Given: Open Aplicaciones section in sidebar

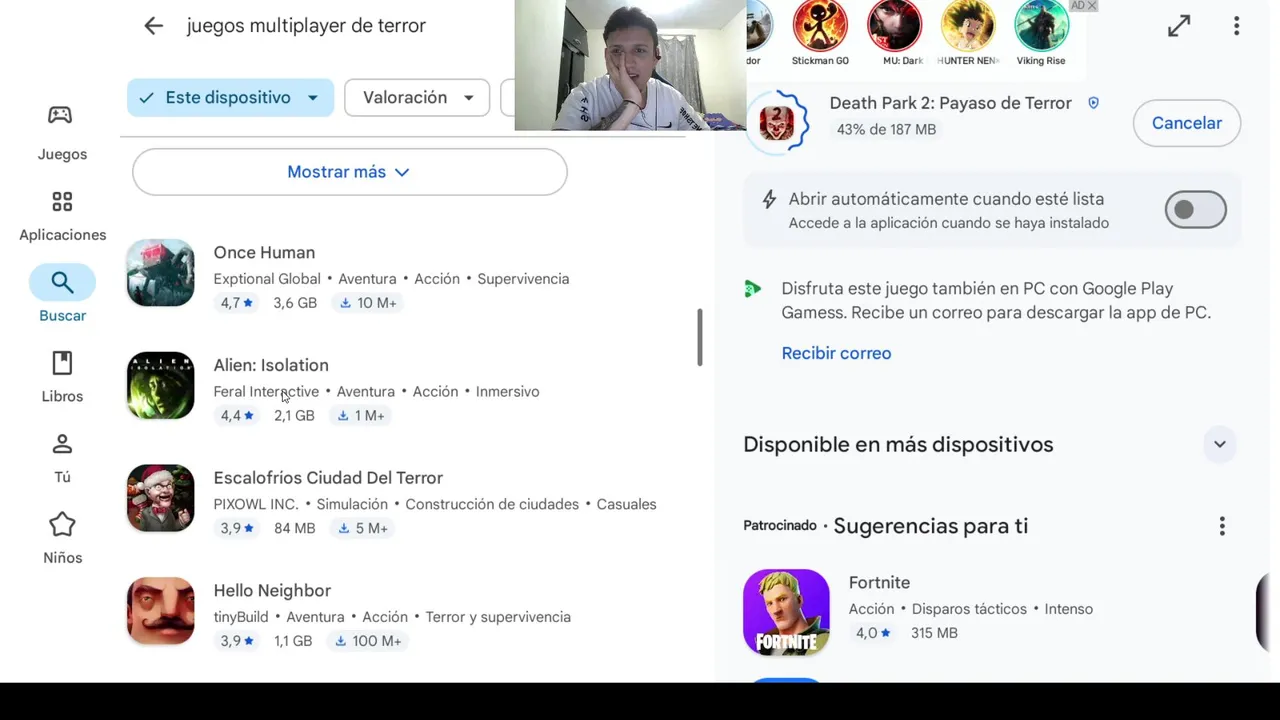Looking at the screenshot, I should [x=62, y=215].
